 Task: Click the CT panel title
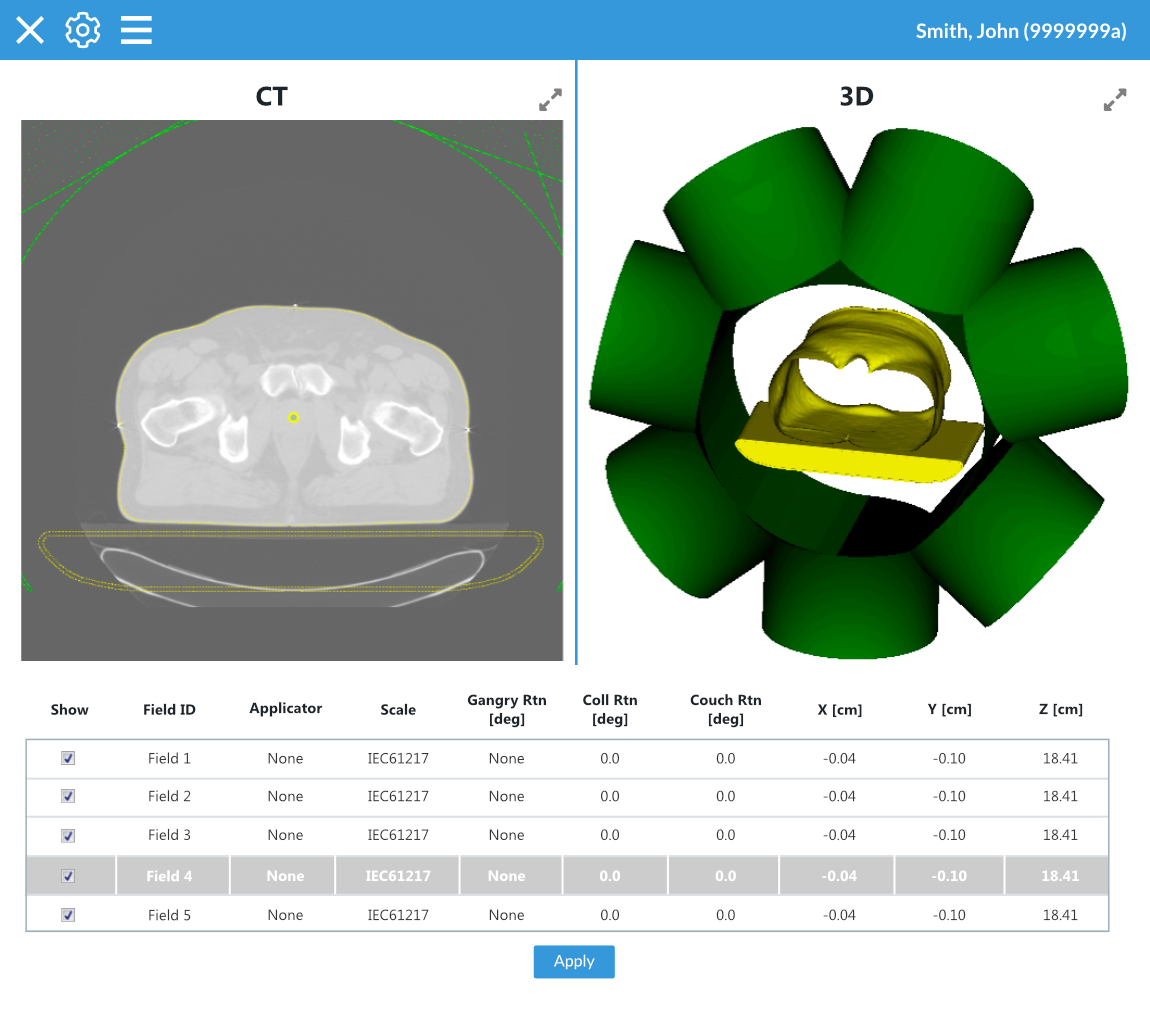tap(270, 97)
